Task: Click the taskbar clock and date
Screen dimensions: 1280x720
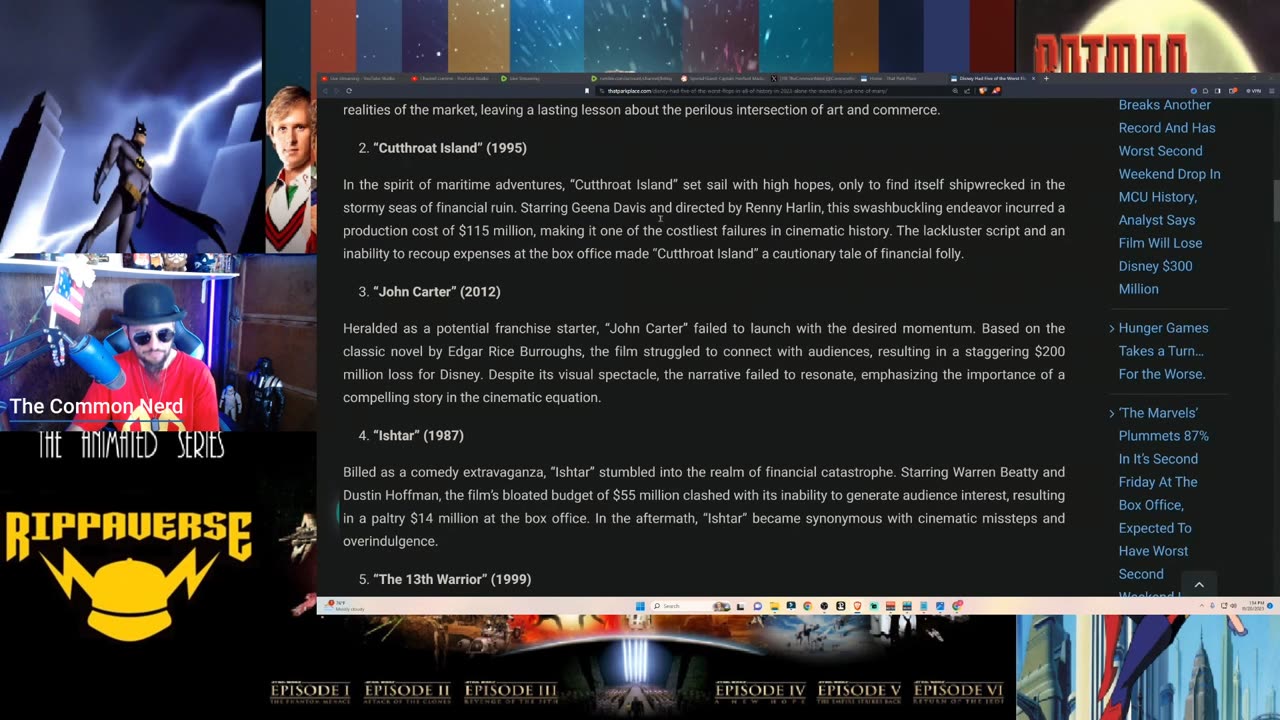Action: (x=1254, y=606)
